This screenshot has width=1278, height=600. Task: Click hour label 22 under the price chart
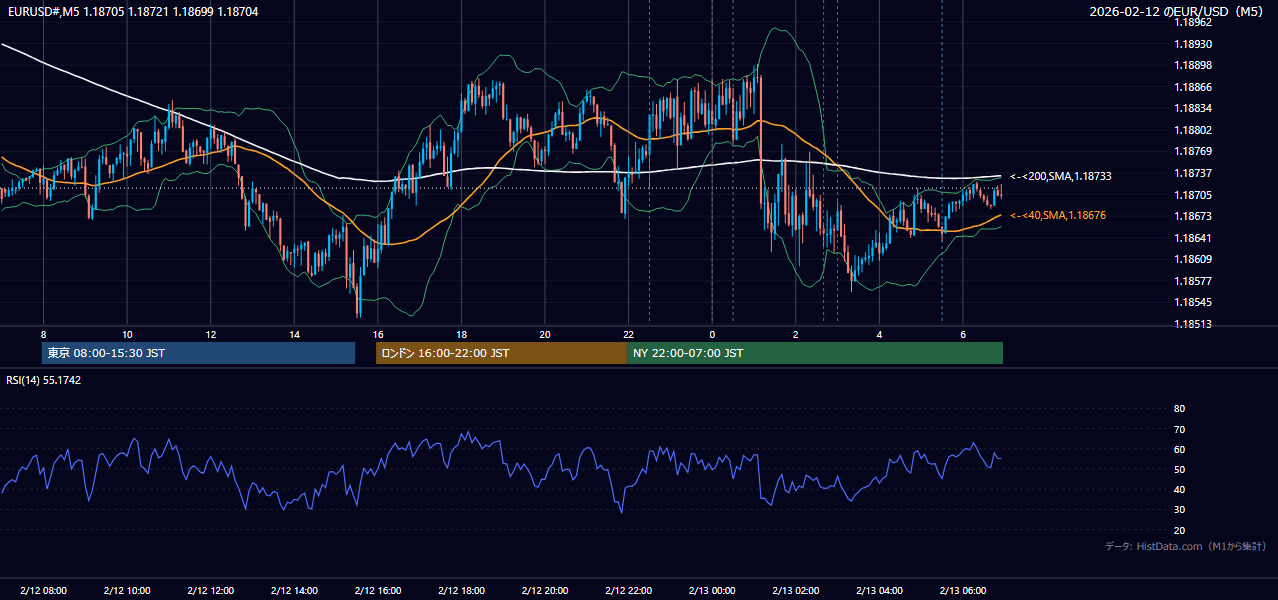[x=628, y=333]
